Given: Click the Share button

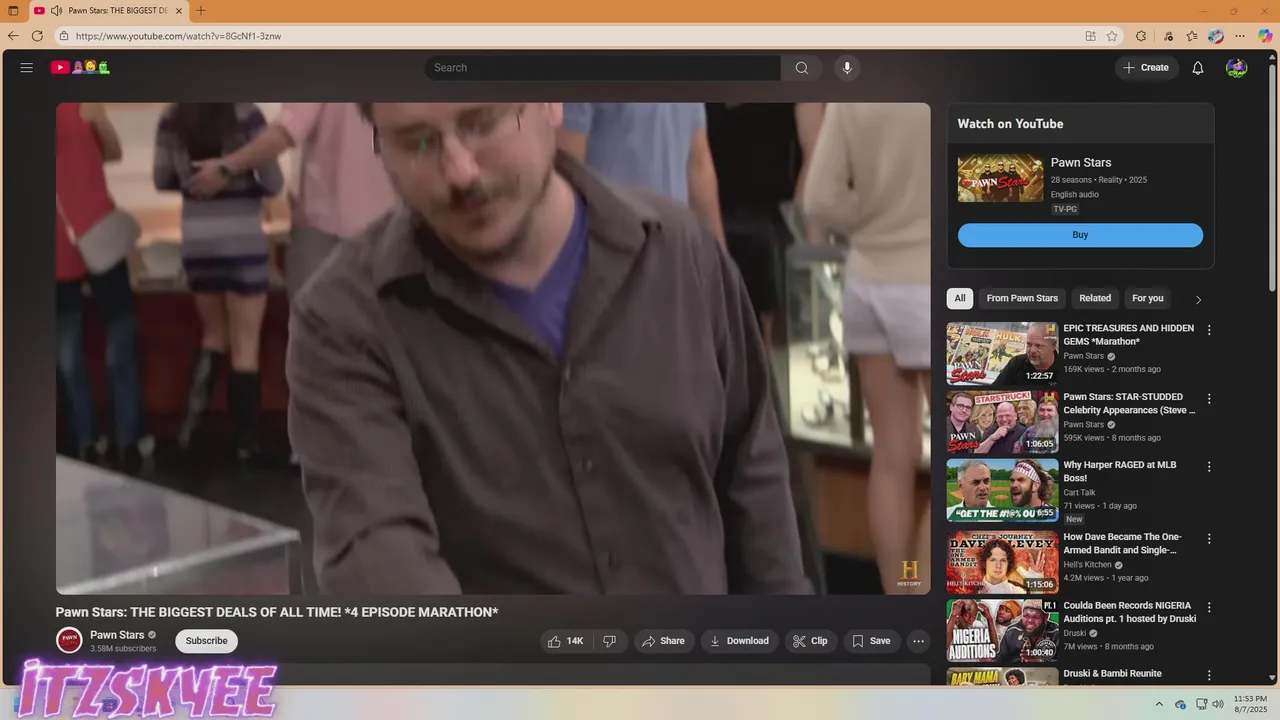Looking at the screenshot, I should click(x=664, y=641).
